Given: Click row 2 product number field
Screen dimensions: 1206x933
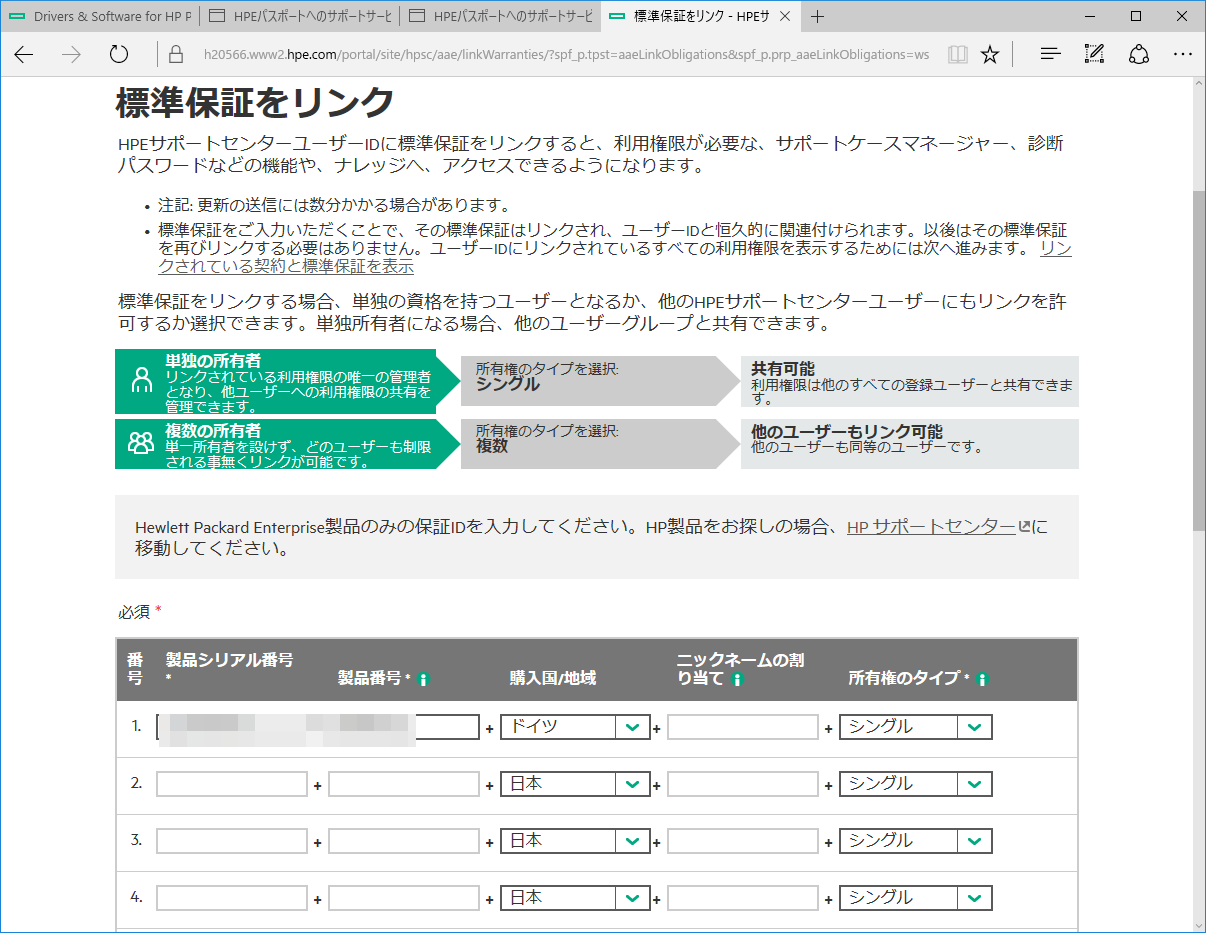Looking at the screenshot, I should [404, 784].
